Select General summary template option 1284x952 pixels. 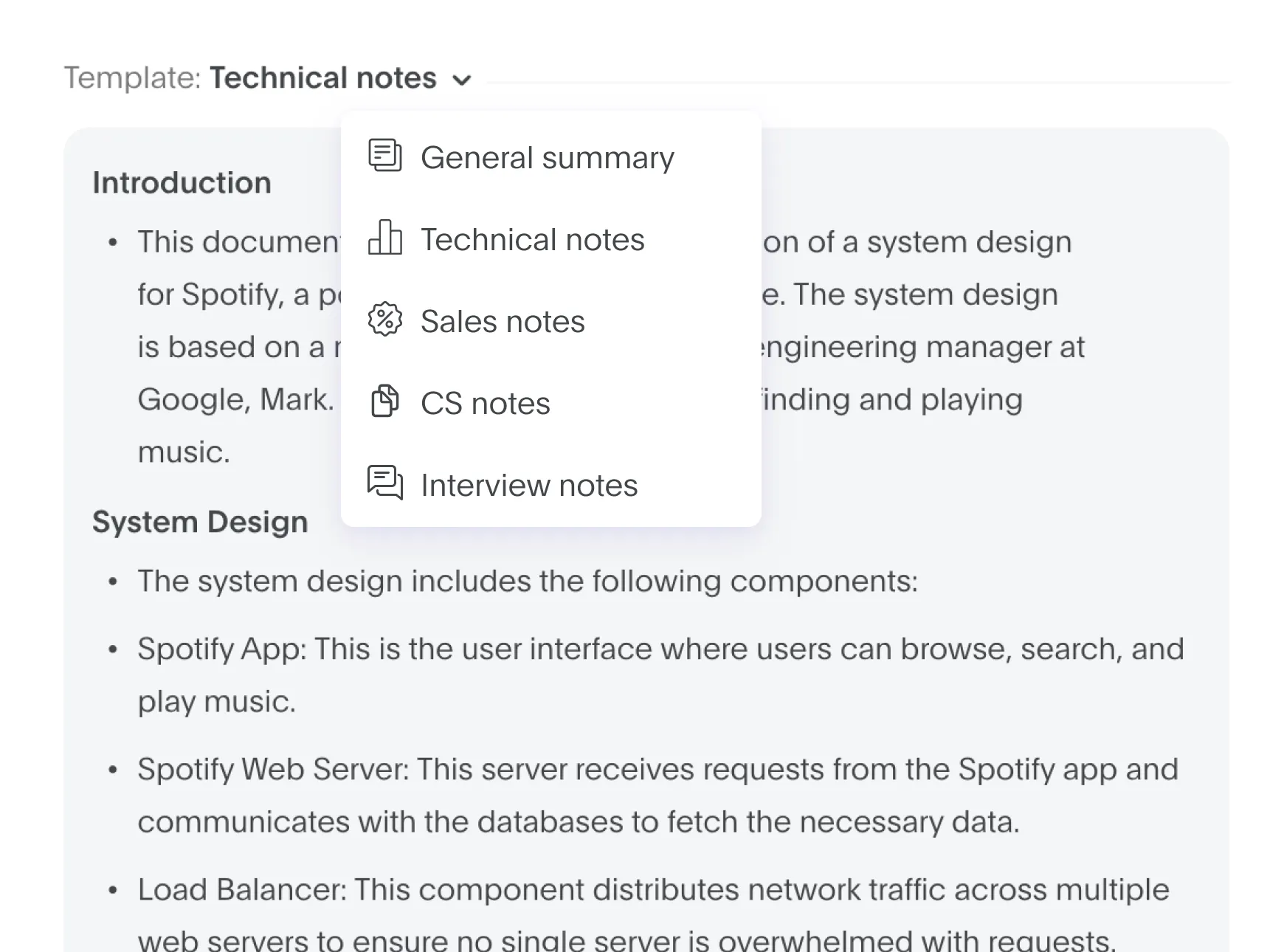pos(547,157)
